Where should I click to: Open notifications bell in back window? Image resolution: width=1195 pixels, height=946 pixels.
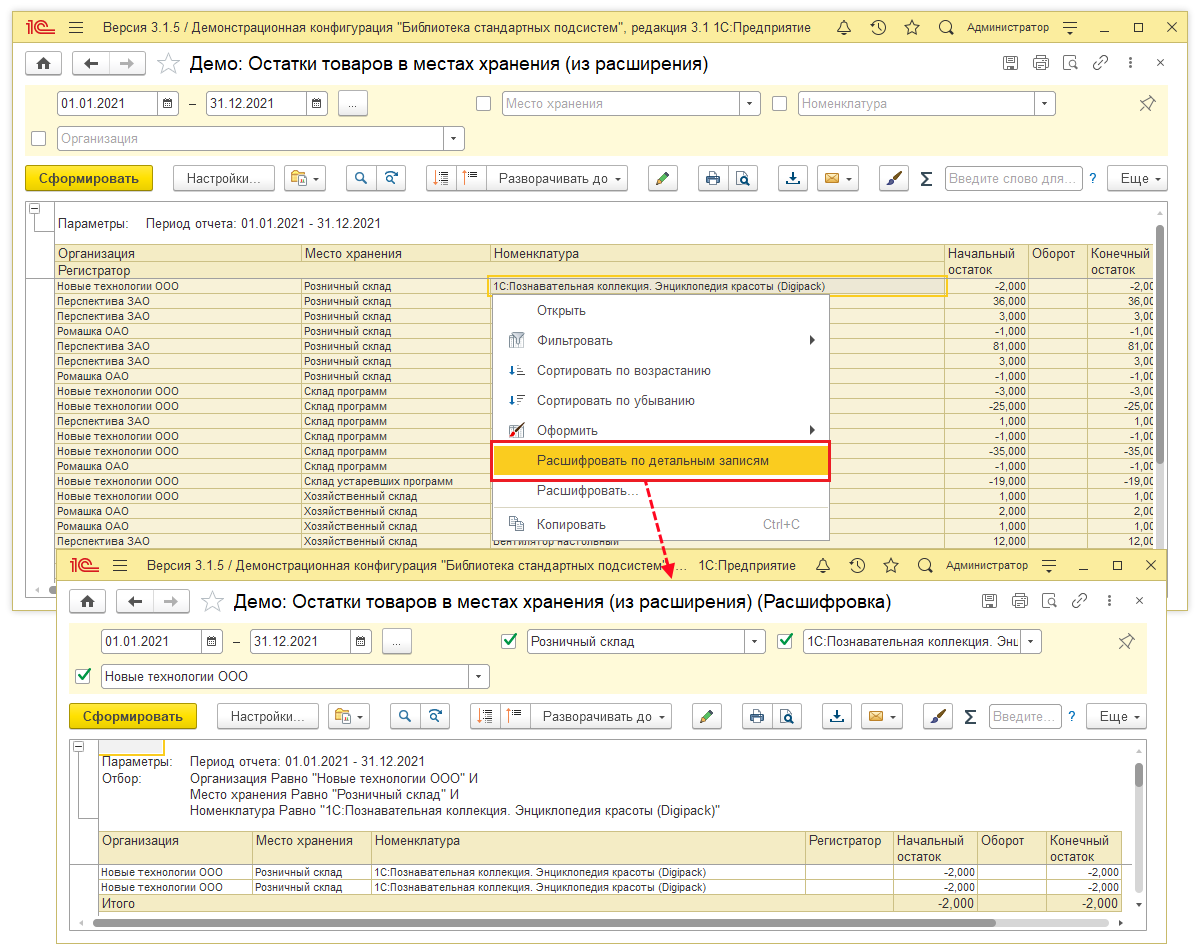844,27
